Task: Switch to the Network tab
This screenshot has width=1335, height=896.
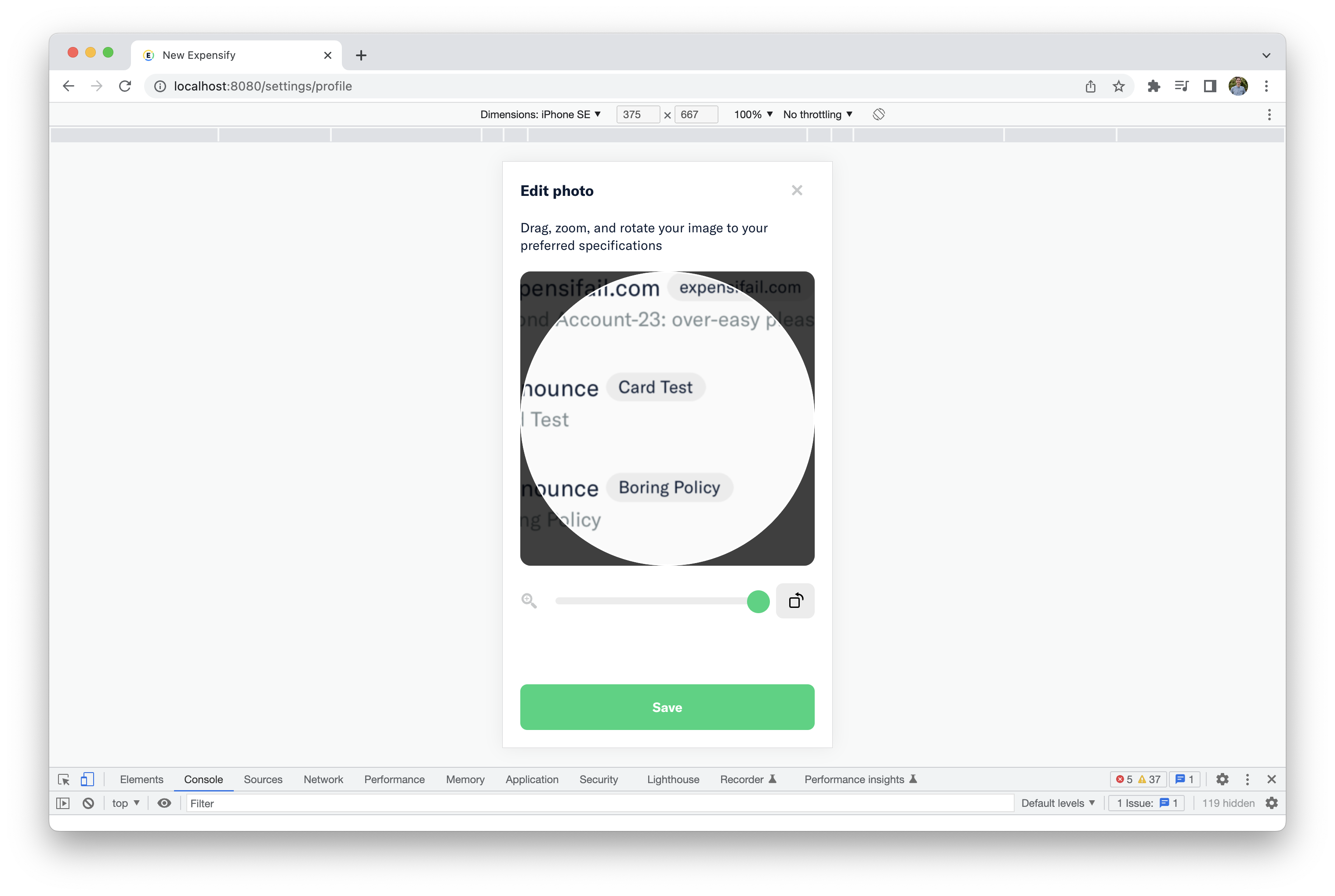Action: (x=323, y=780)
